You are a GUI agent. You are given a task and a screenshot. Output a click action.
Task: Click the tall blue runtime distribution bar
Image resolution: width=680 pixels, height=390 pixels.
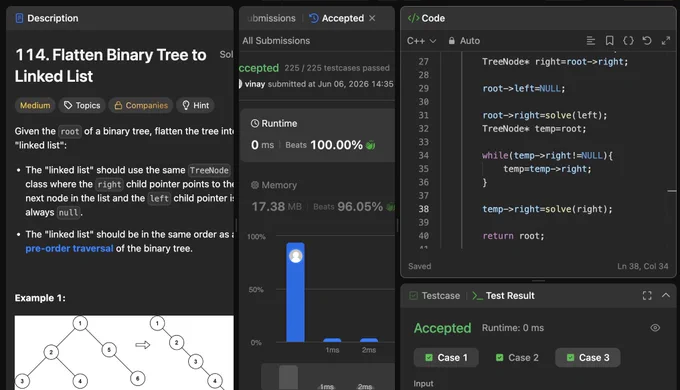[295, 292]
